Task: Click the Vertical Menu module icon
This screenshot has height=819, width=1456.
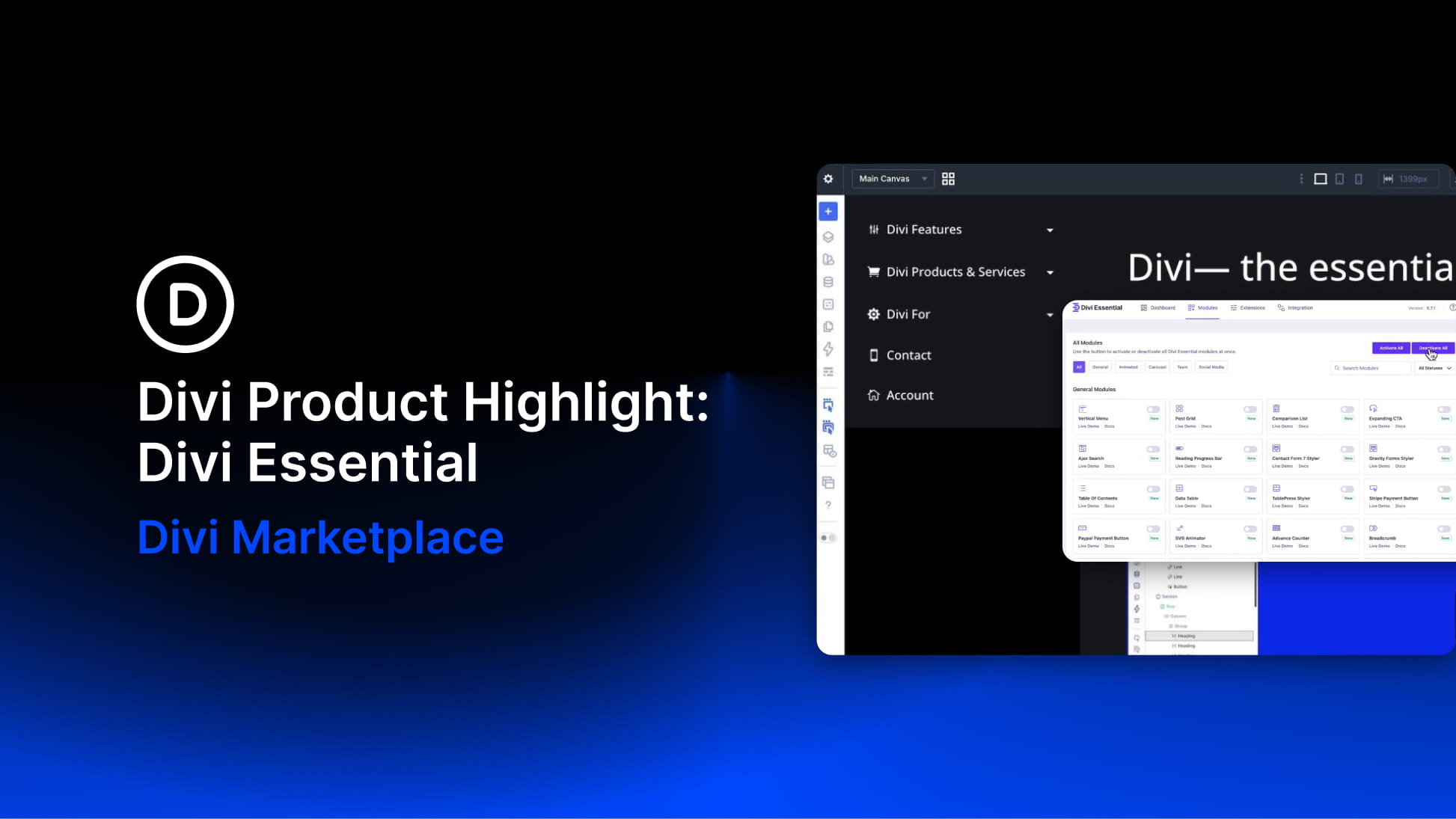Action: (1082, 409)
